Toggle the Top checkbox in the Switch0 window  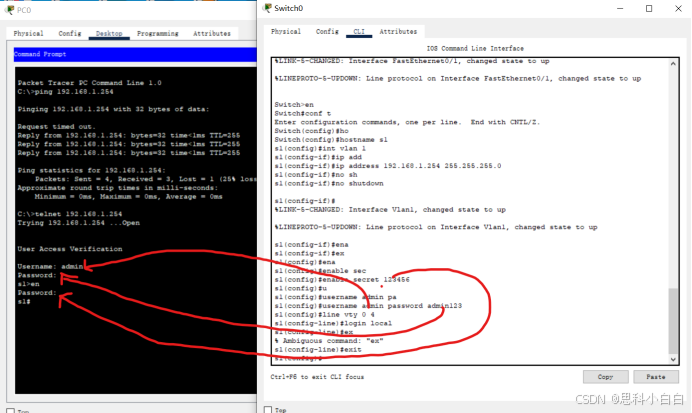pyautogui.click(x=268, y=410)
